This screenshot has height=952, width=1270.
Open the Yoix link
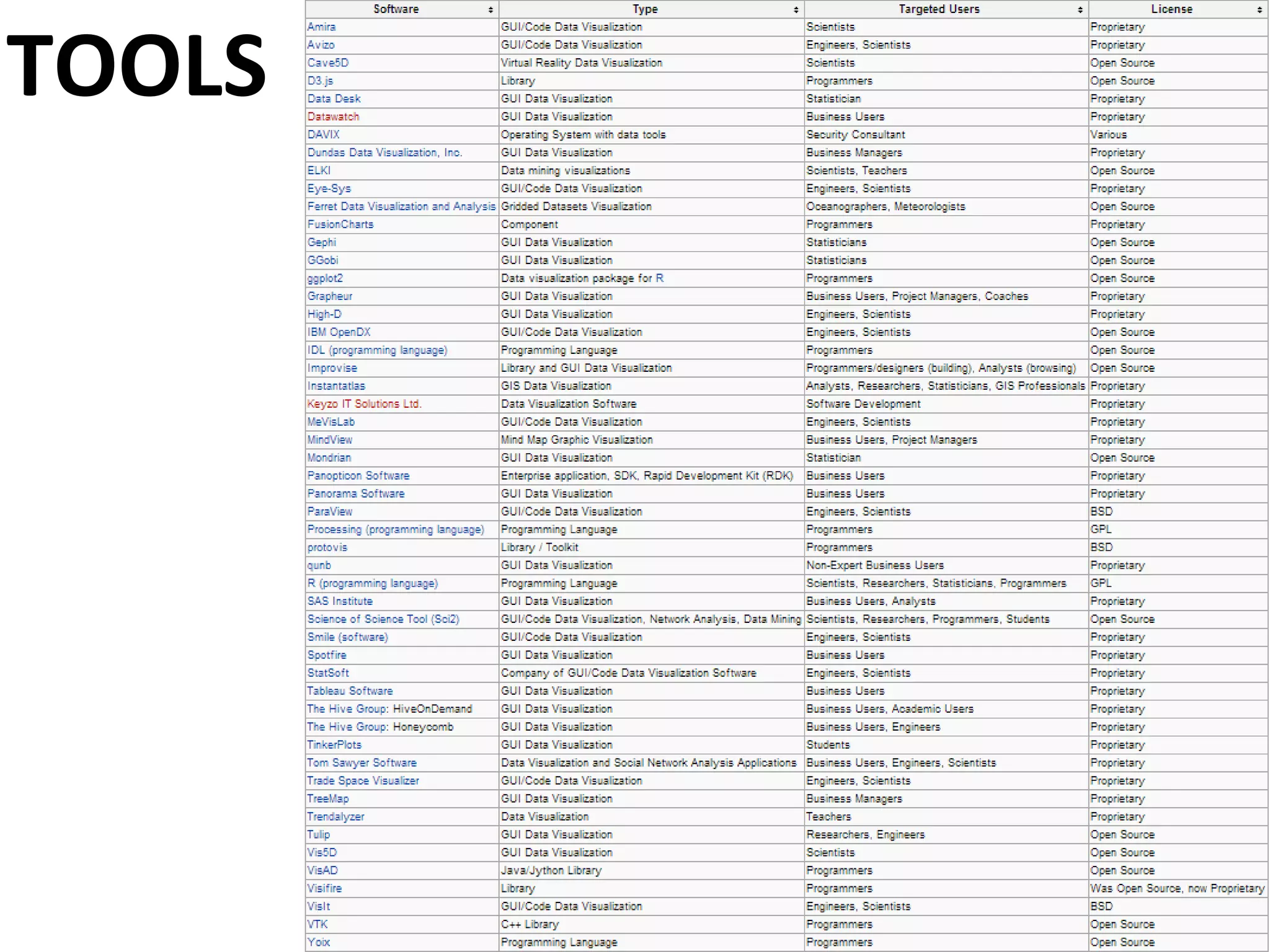point(319,944)
